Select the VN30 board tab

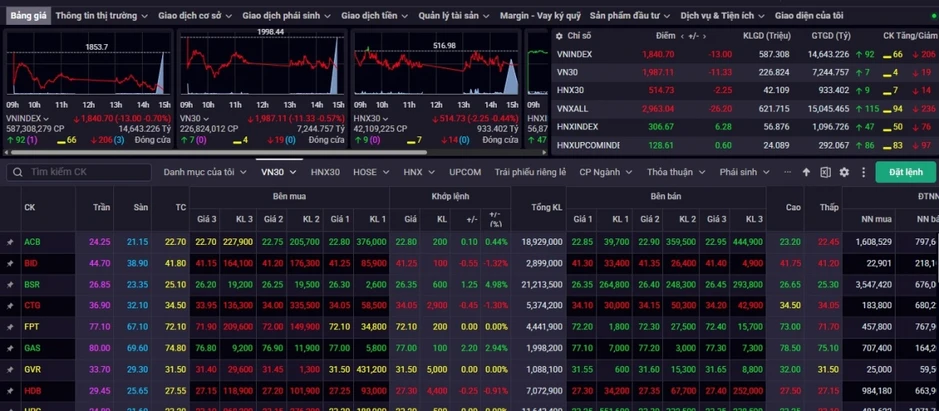pos(278,172)
